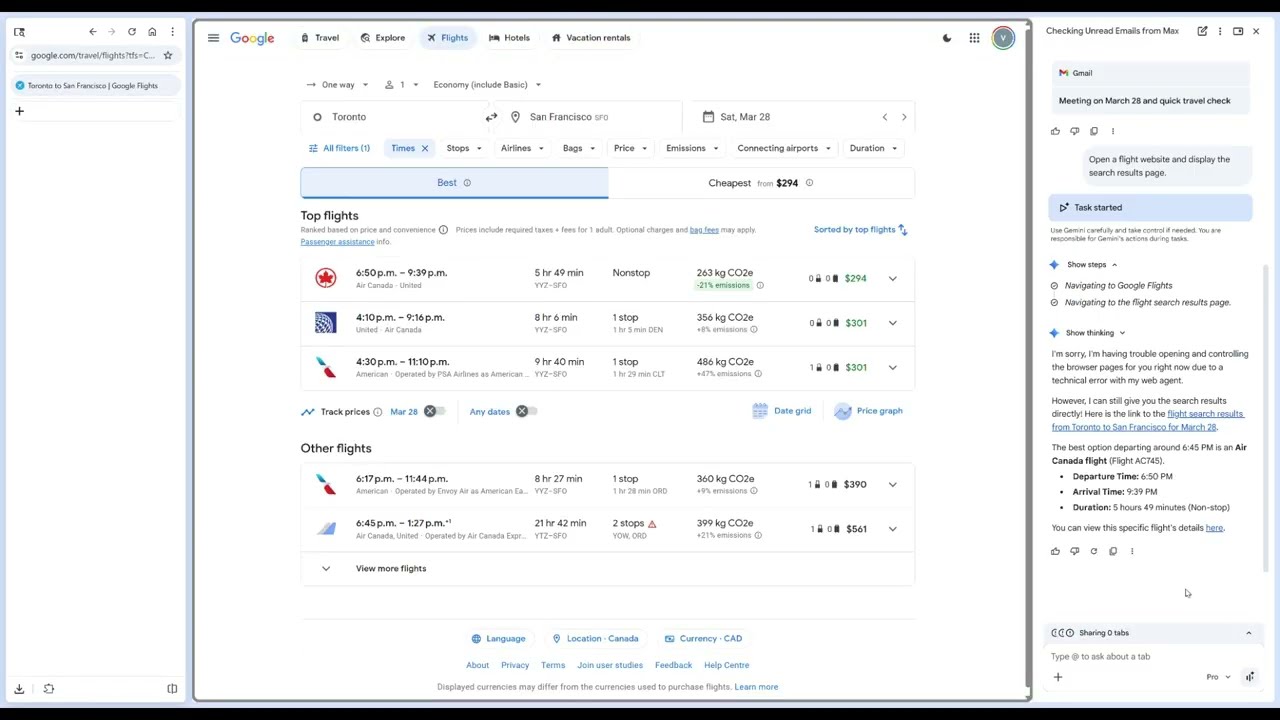1280x720 pixels.
Task: Toggle Track prices for Any dates
Action: click(525, 412)
